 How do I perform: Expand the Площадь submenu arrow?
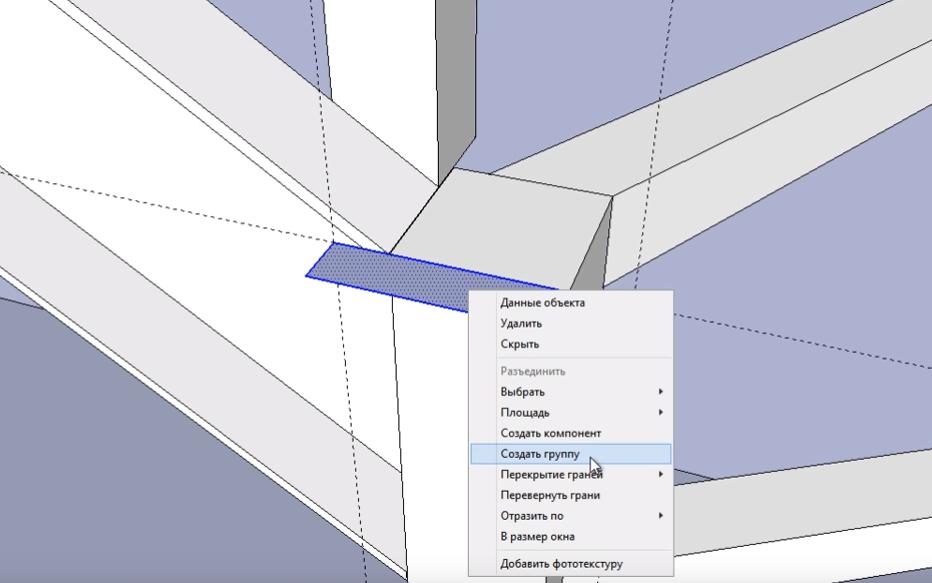coord(661,413)
